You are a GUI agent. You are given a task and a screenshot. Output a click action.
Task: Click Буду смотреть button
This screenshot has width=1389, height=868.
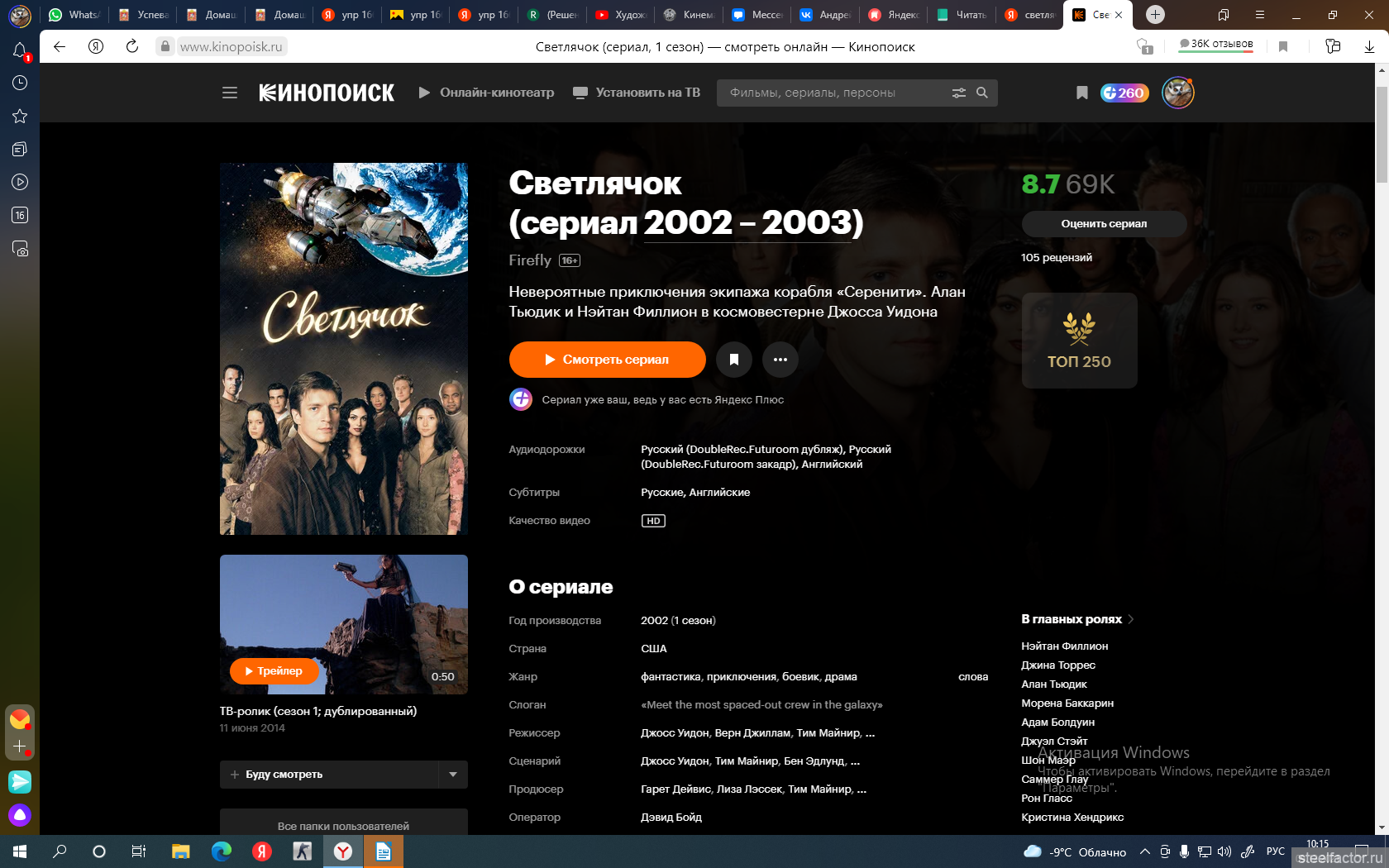coord(329,775)
